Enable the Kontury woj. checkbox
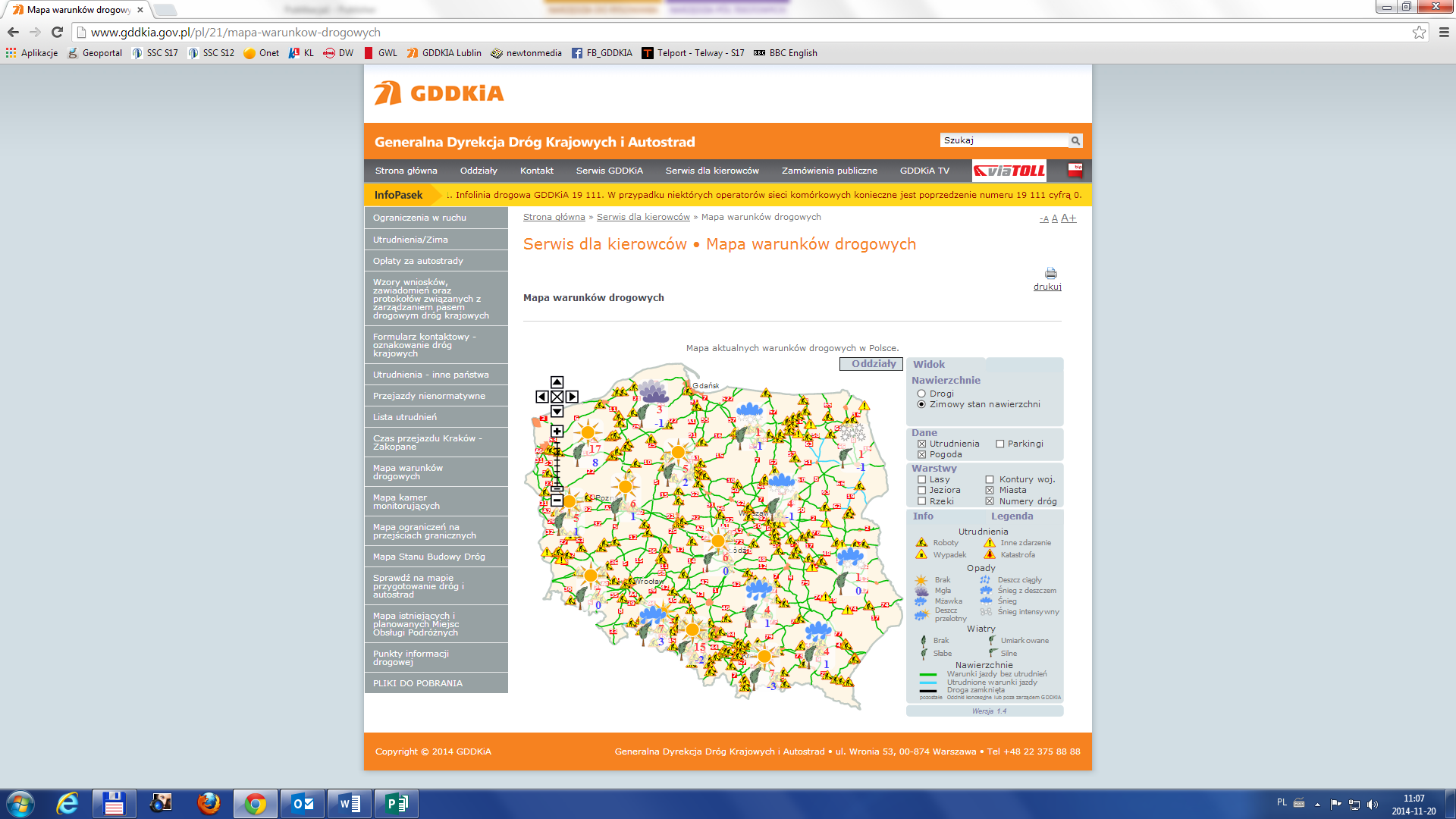This screenshot has height=819, width=1456. pyautogui.click(x=989, y=479)
